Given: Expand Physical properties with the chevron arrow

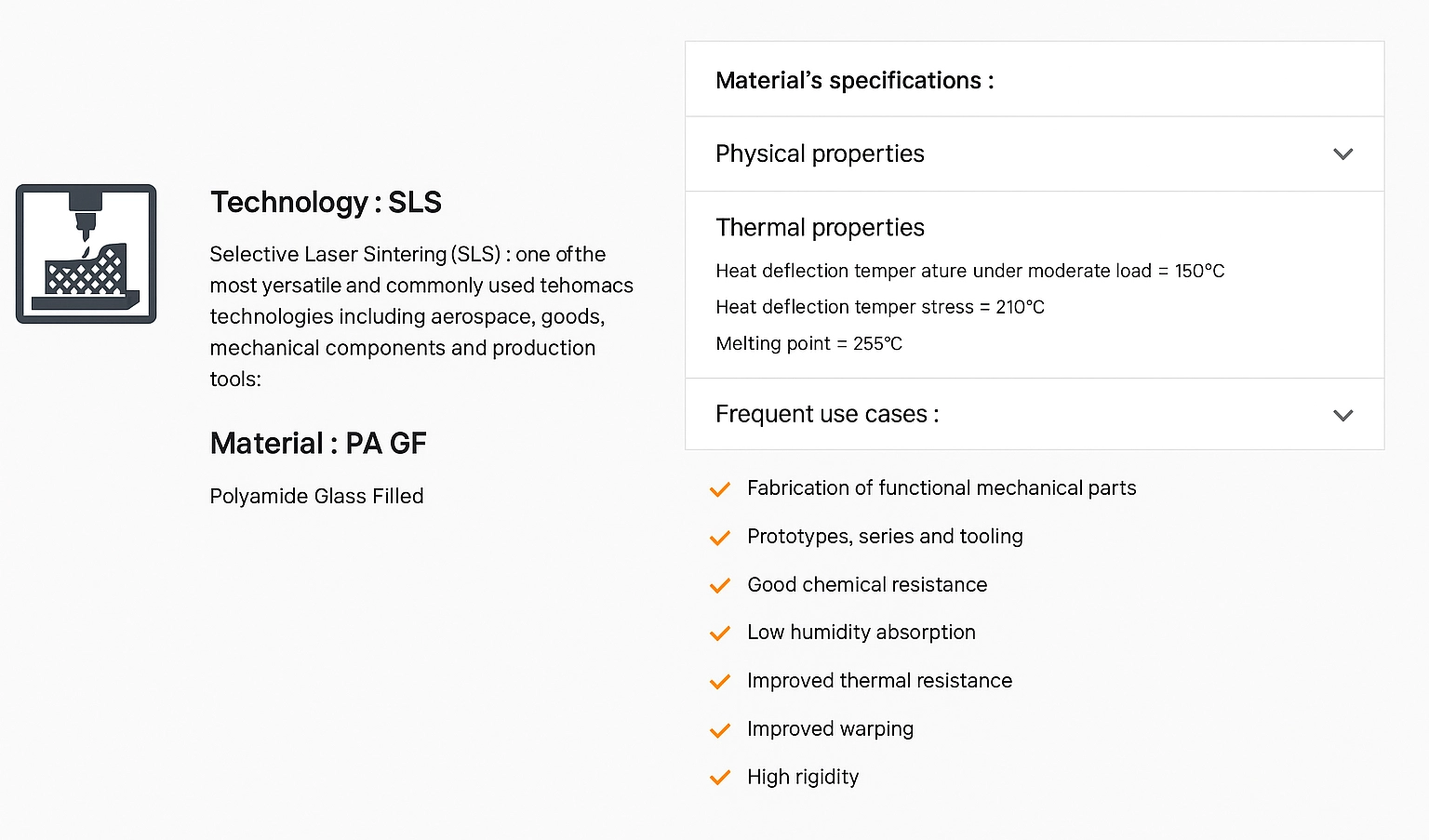Looking at the screenshot, I should point(1342,154).
